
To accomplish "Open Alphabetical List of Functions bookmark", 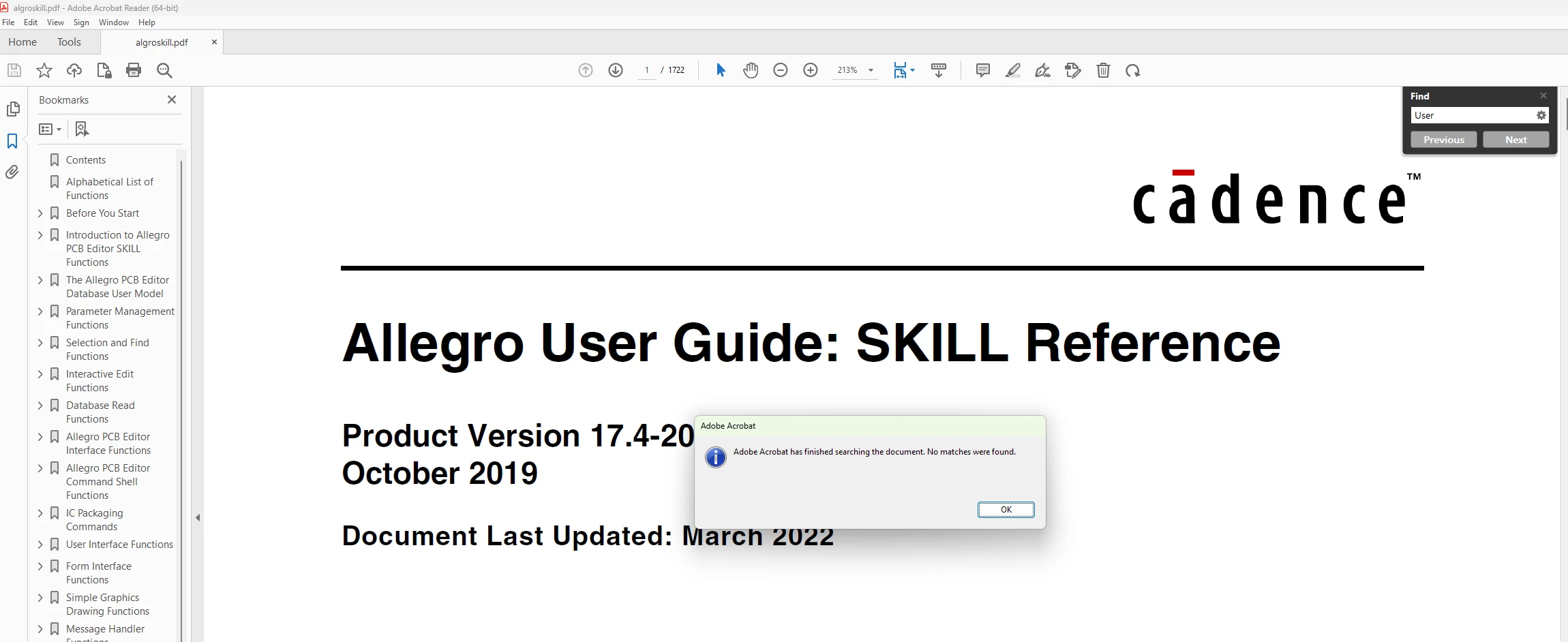I will (x=109, y=189).
